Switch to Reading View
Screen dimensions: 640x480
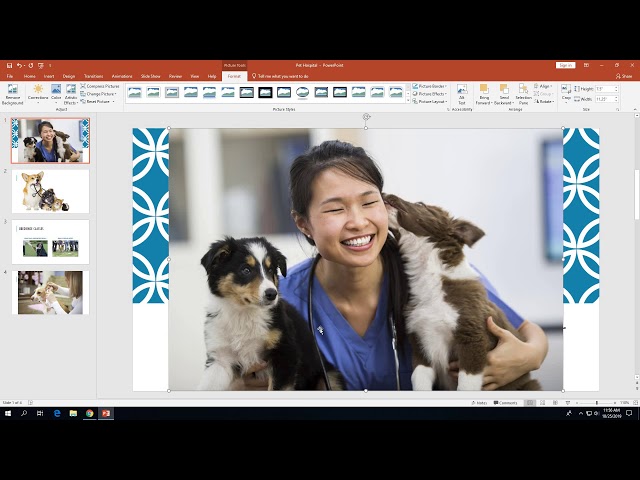[x=555, y=402]
